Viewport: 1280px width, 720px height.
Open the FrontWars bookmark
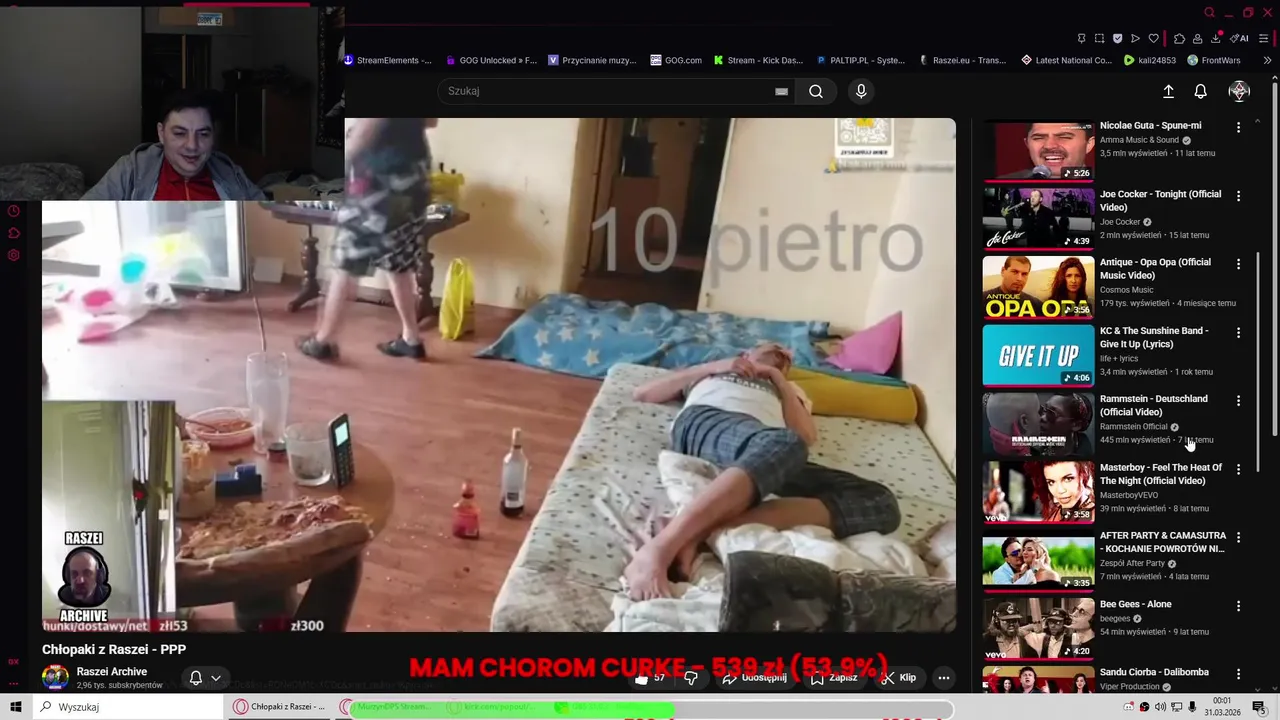(x=1213, y=60)
